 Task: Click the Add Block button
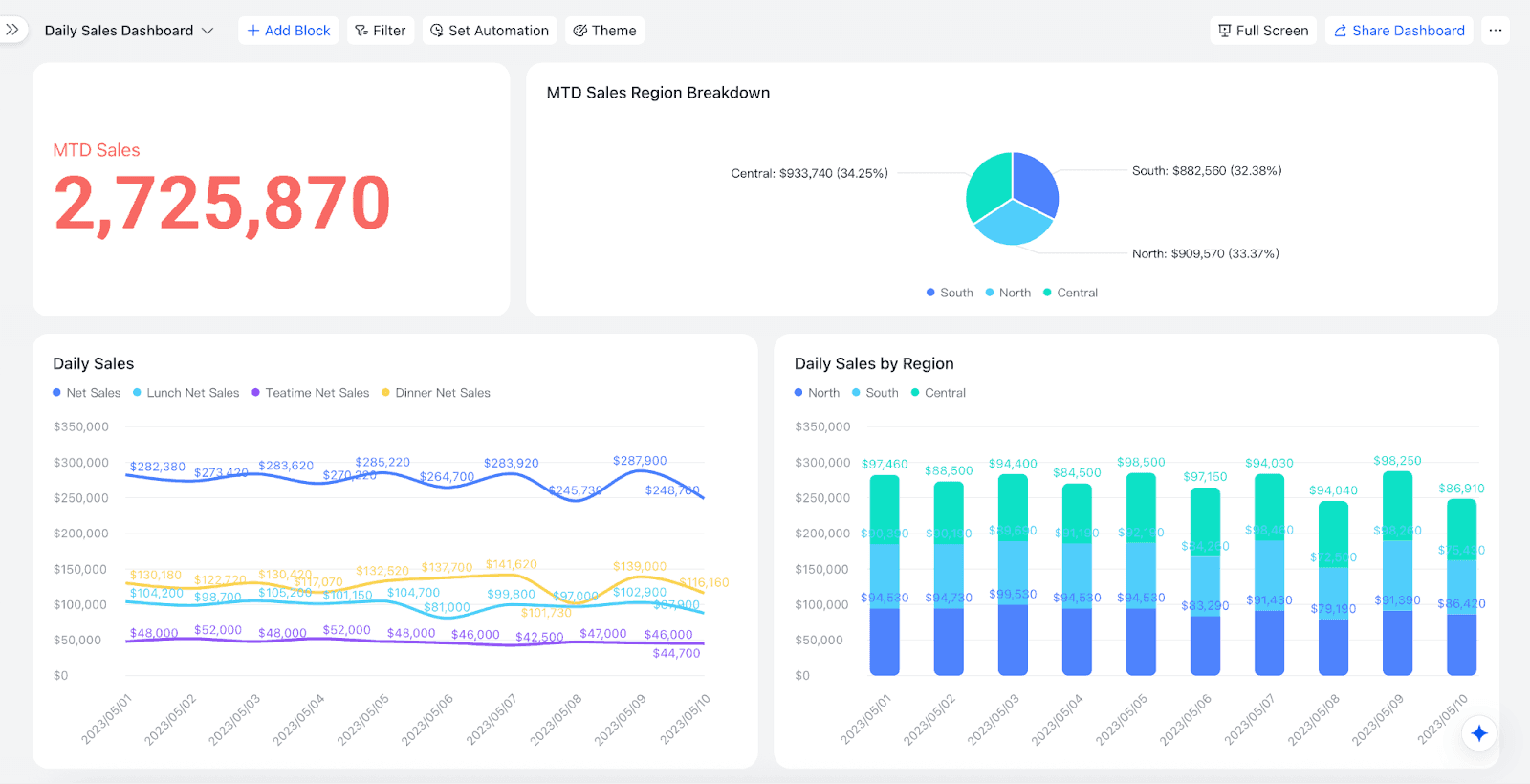[x=289, y=31]
